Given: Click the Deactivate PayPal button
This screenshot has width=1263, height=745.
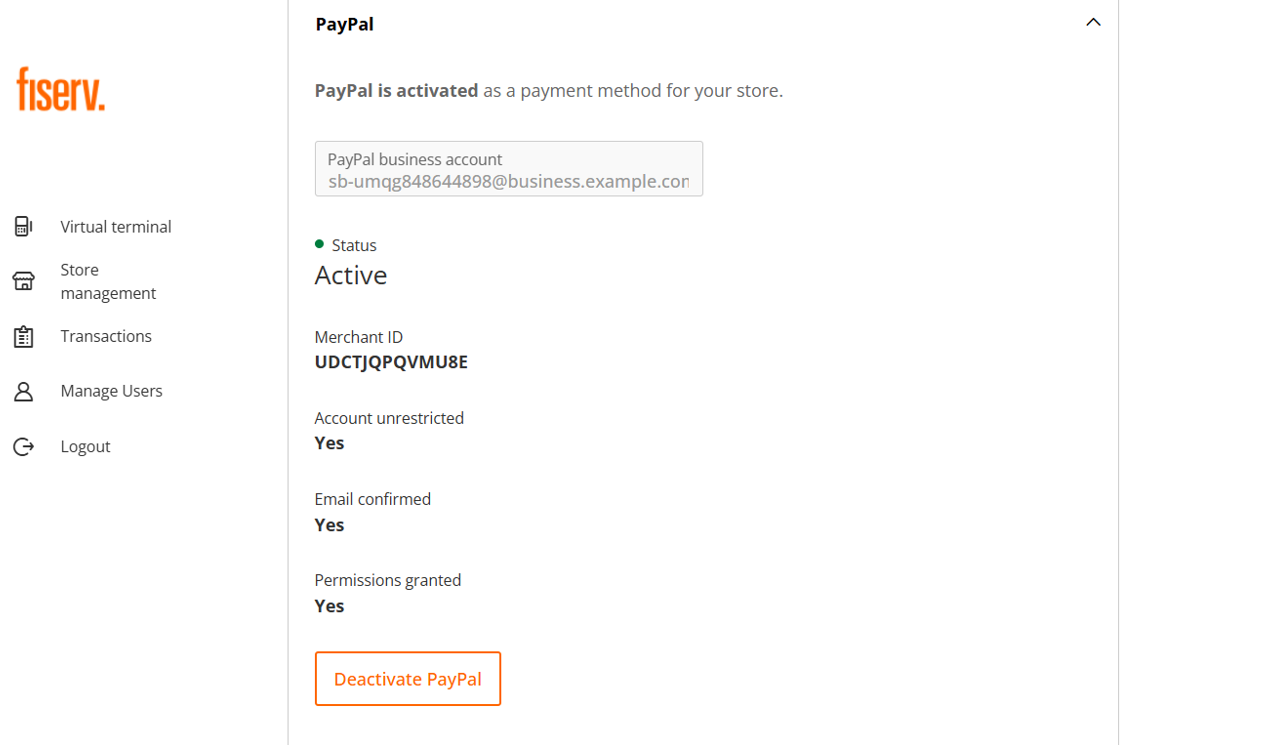Looking at the screenshot, I should (408, 679).
